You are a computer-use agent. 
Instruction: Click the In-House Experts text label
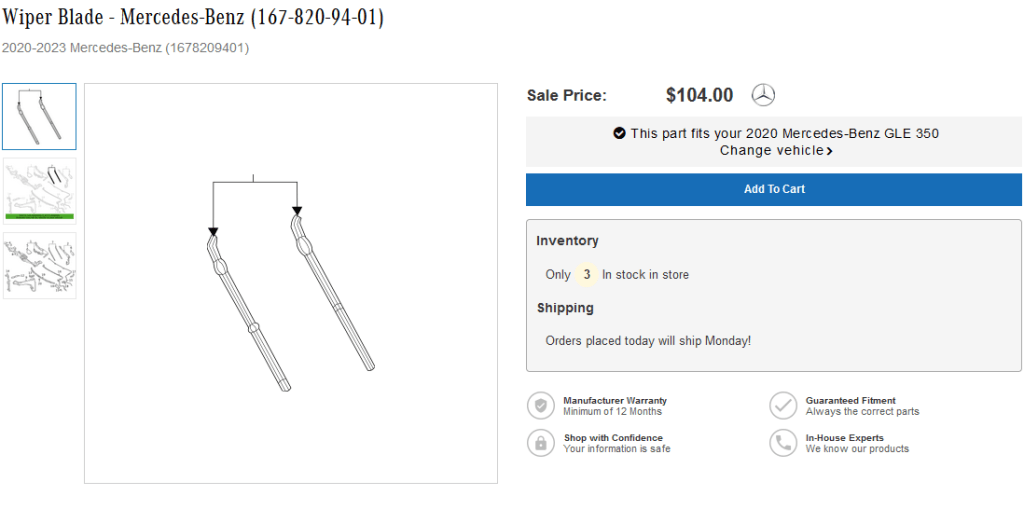tap(844, 438)
